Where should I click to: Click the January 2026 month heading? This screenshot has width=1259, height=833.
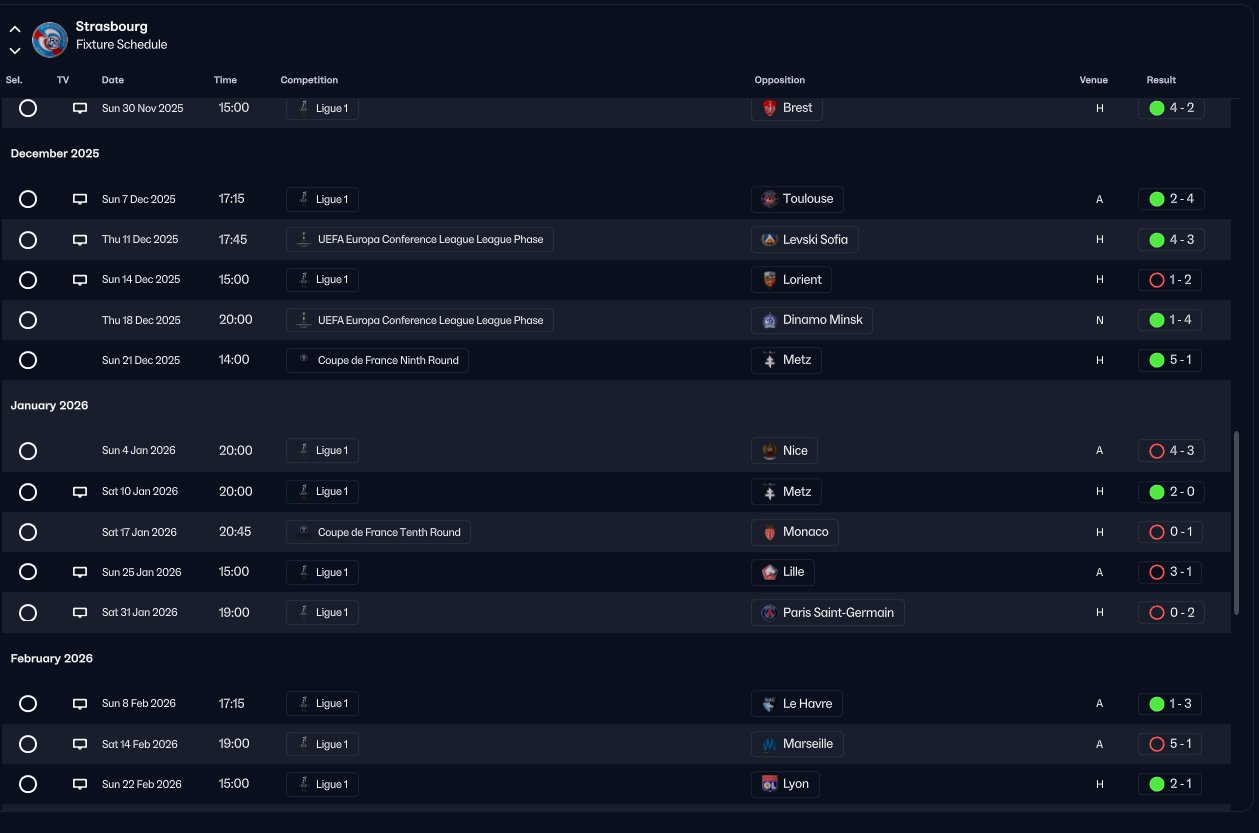point(50,406)
